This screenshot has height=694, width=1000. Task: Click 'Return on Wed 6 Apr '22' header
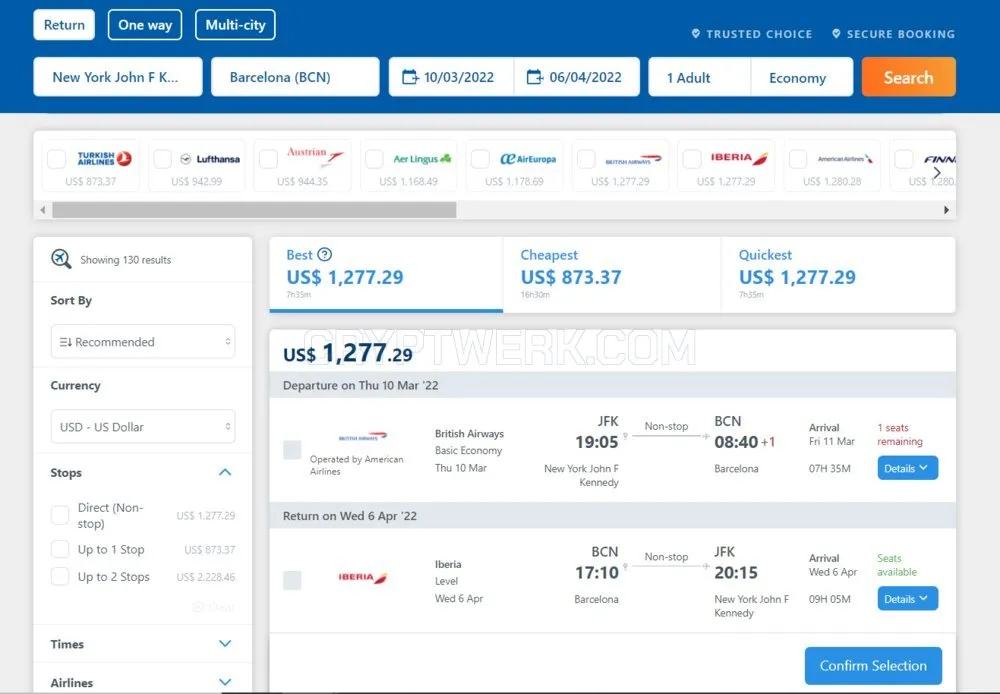(x=349, y=516)
